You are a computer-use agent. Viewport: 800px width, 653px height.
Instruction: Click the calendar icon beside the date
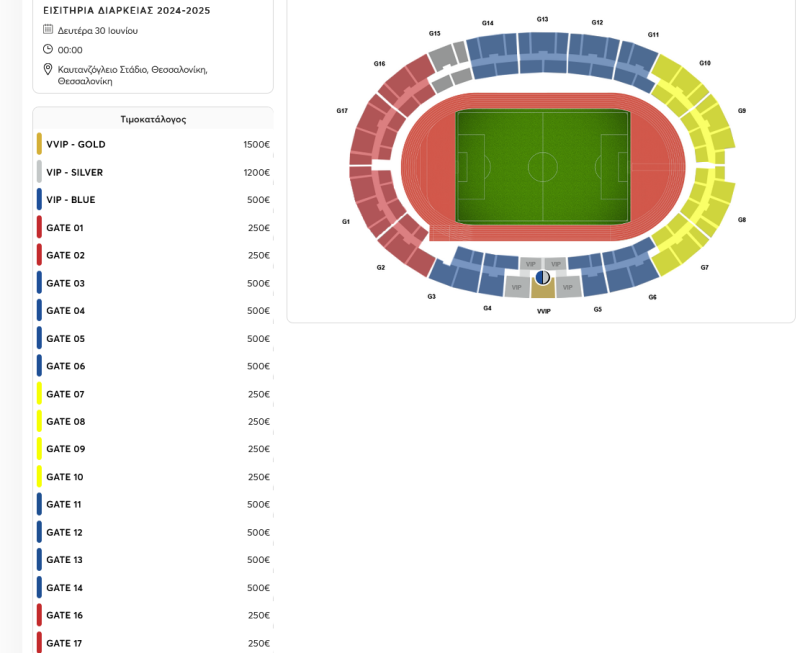click(x=48, y=29)
